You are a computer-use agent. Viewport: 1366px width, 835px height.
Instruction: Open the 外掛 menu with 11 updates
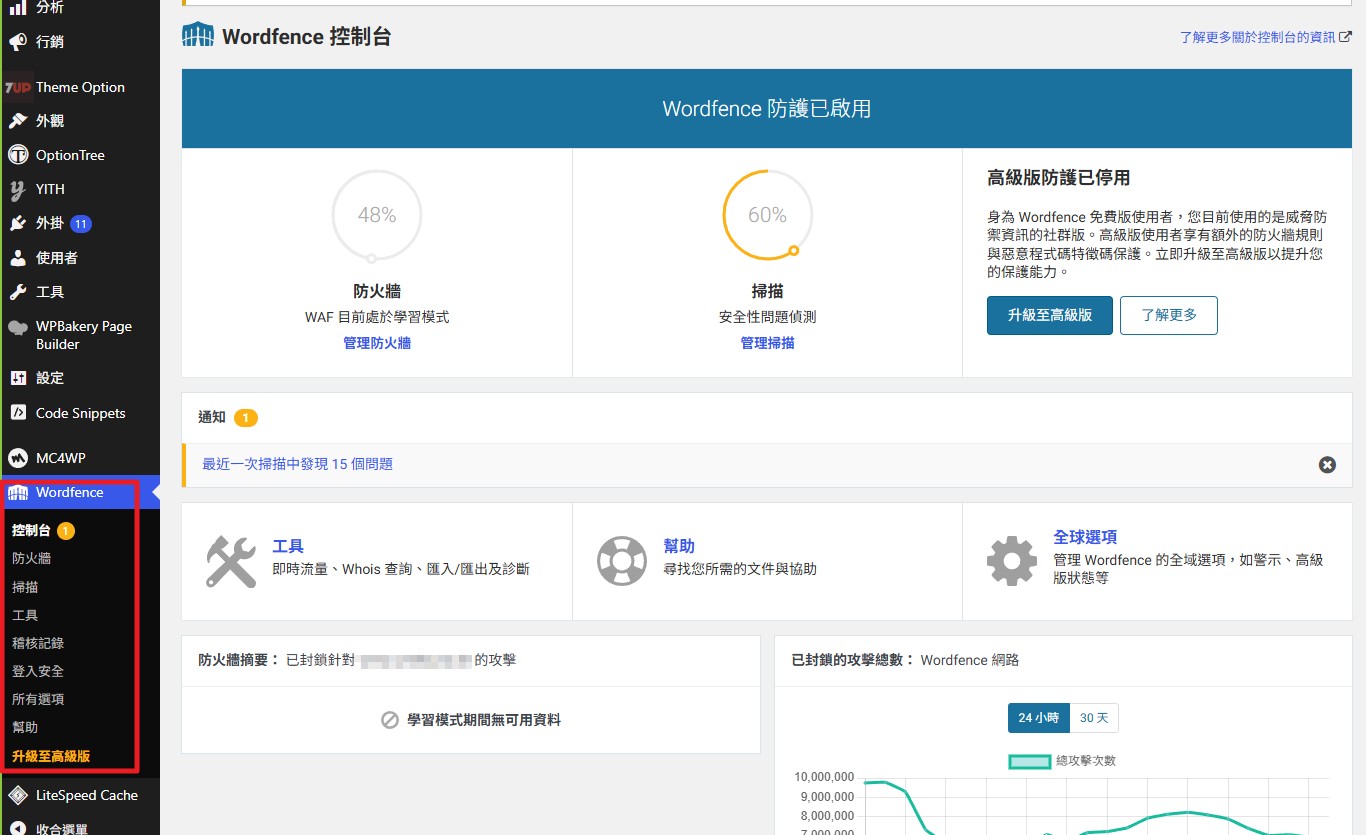point(50,223)
